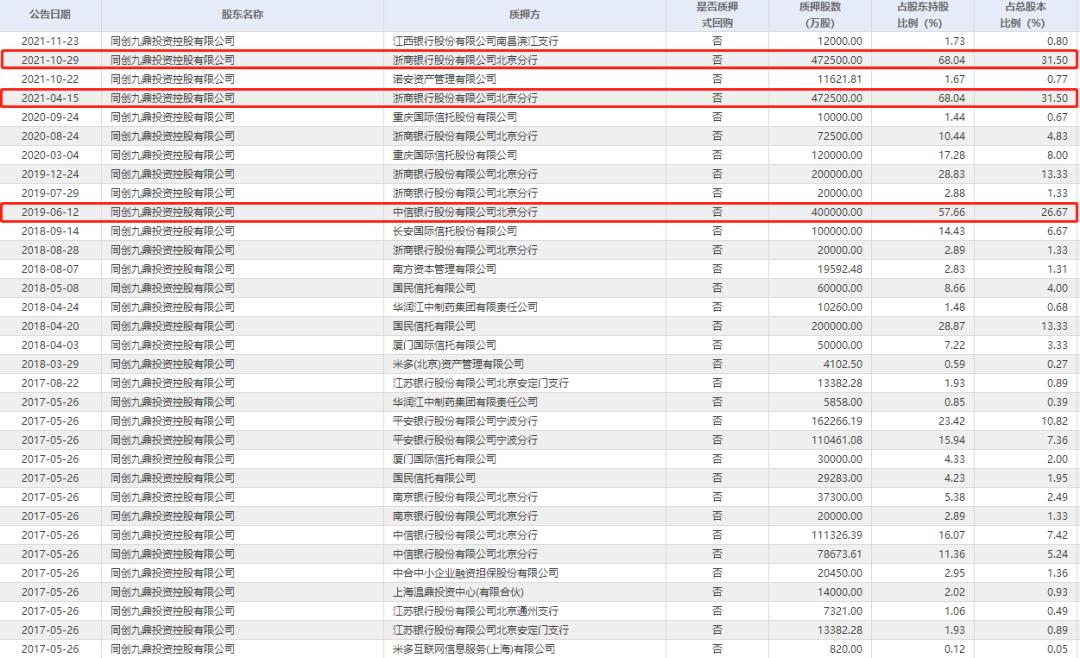
Task: Click the 是否质押式回购 column header
Action: click(x=717, y=13)
